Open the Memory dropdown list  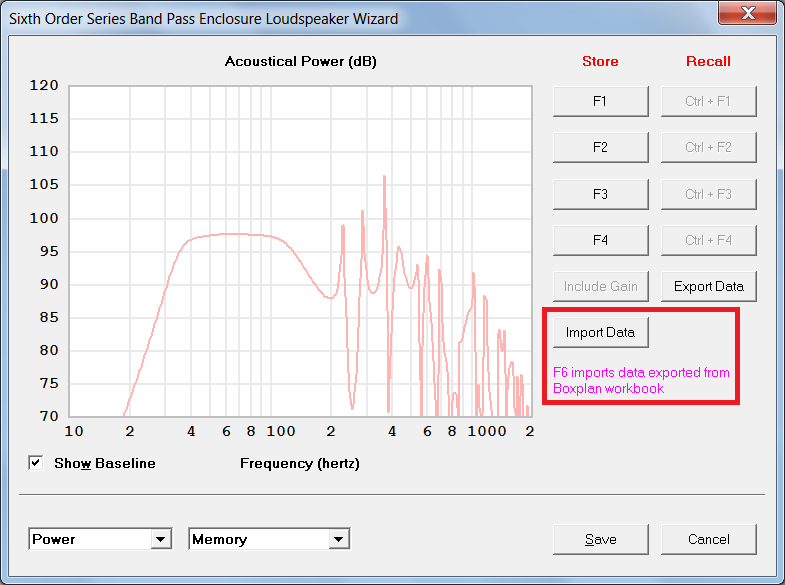point(339,539)
